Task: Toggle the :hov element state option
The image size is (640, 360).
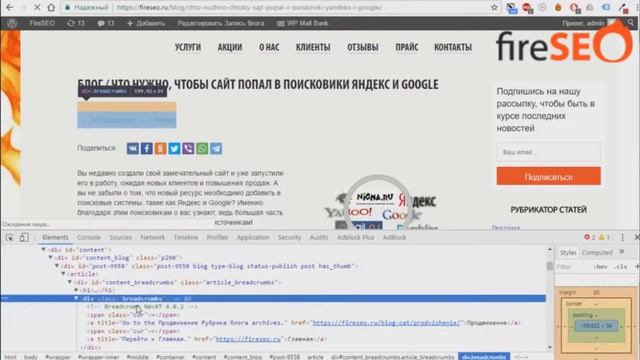Action: click(x=600, y=267)
